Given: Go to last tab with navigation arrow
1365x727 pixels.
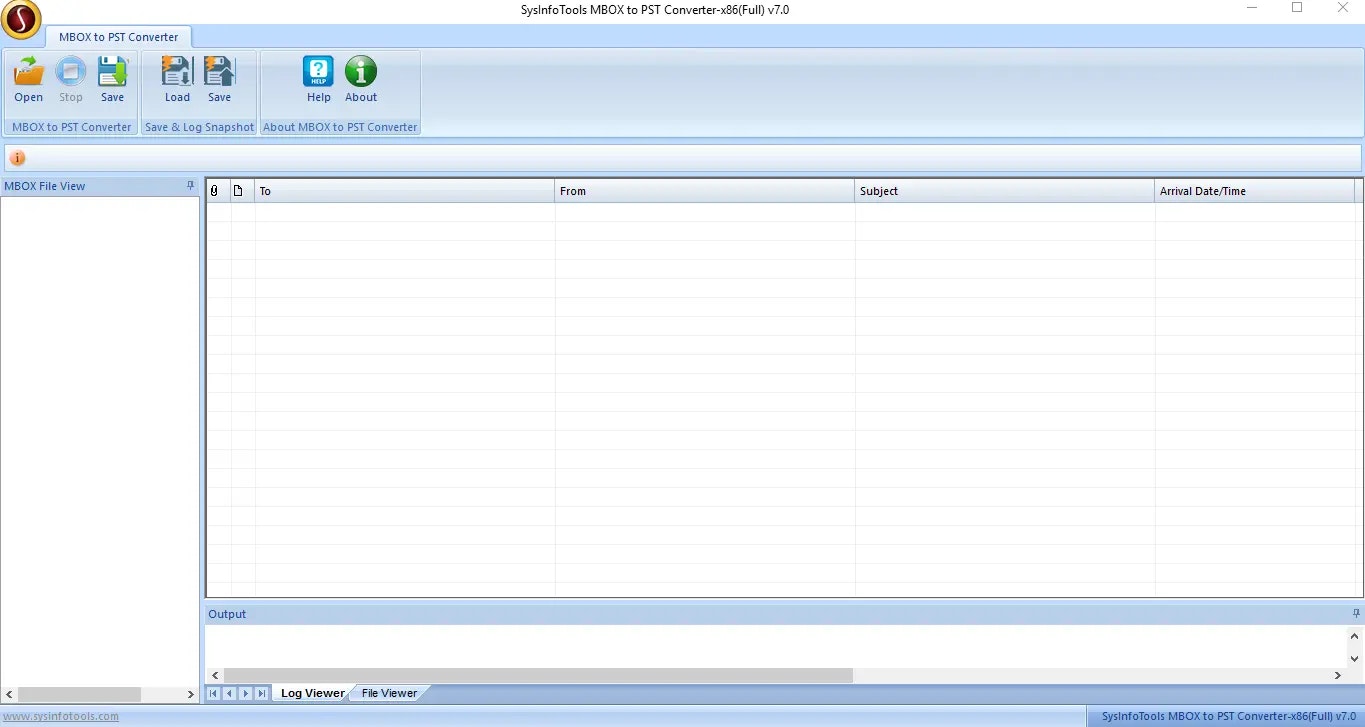Looking at the screenshot, I should click(261, 693).
